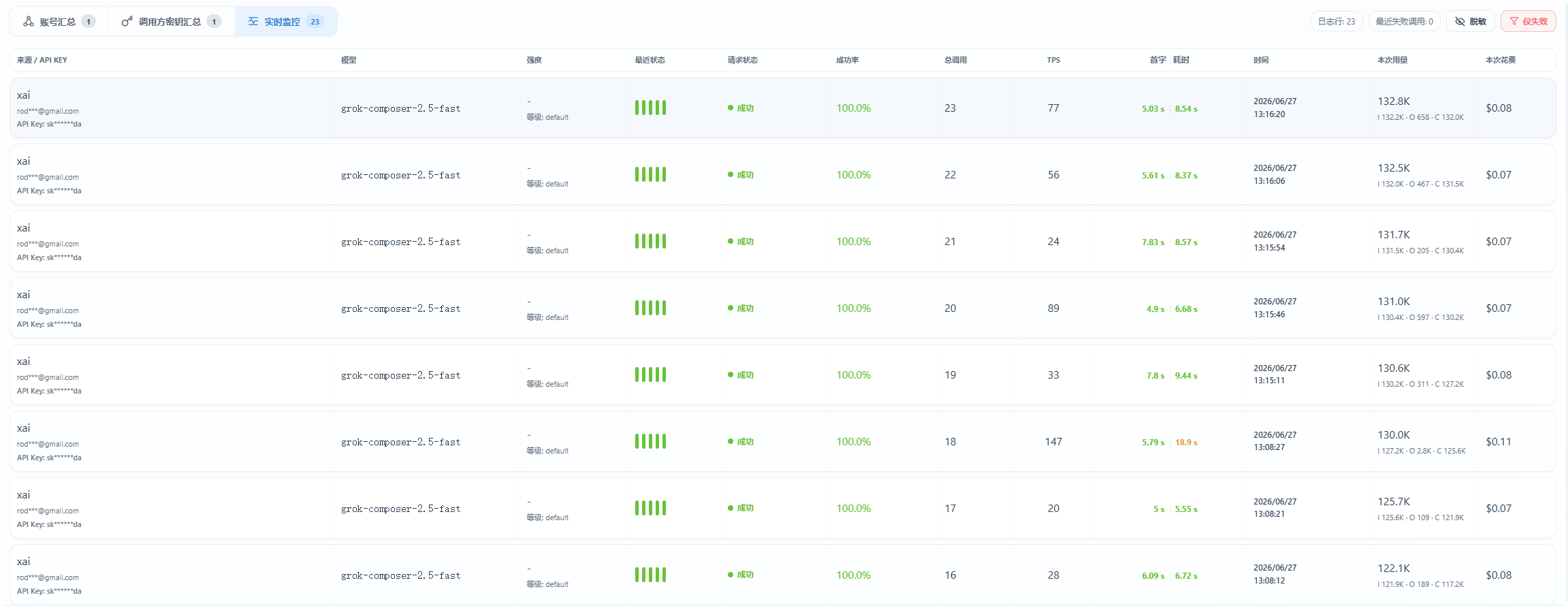The width and height of the screenshot is (1568, 606).
Task: Click the 132.8K usage value in first row
Action: (1394, 101)
